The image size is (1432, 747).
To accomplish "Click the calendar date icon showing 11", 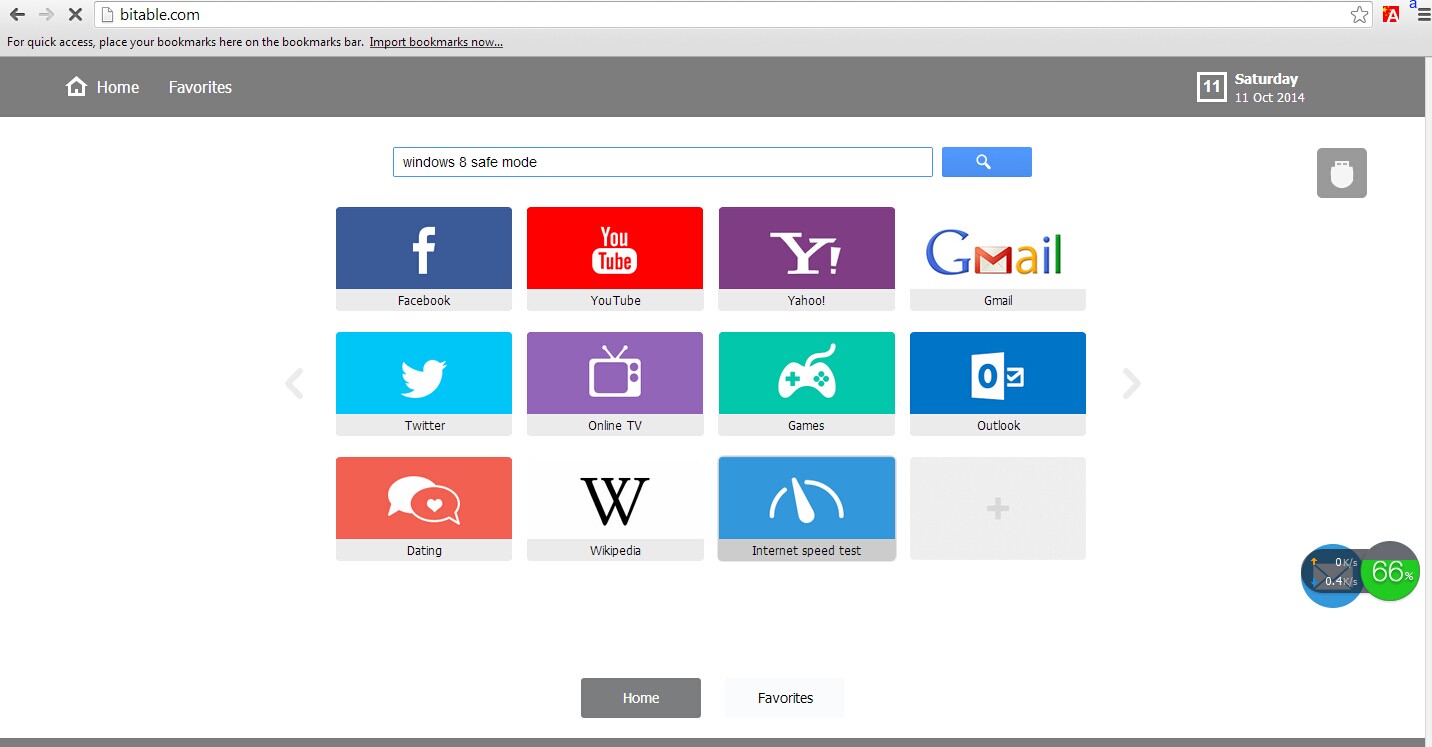I will click(x=1211, y=87).
